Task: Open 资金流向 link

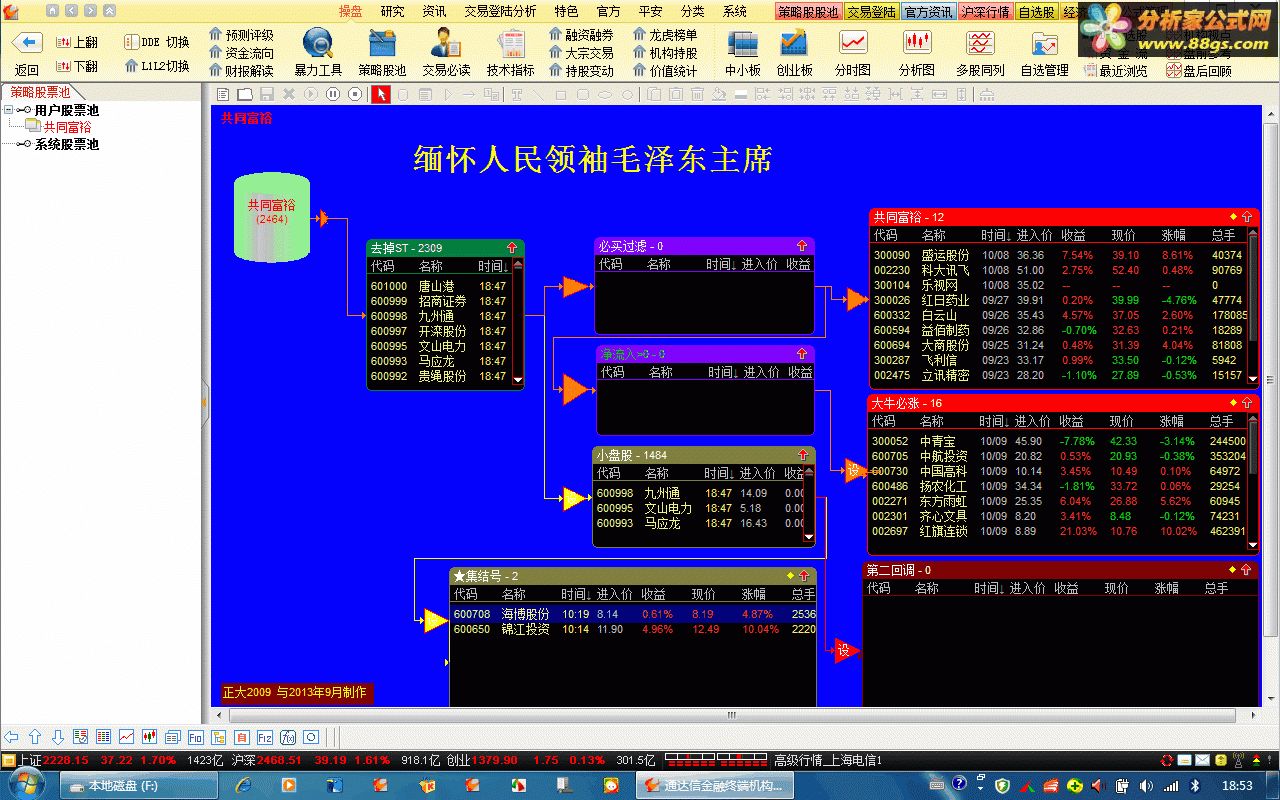Action: [x=241, y=53]
